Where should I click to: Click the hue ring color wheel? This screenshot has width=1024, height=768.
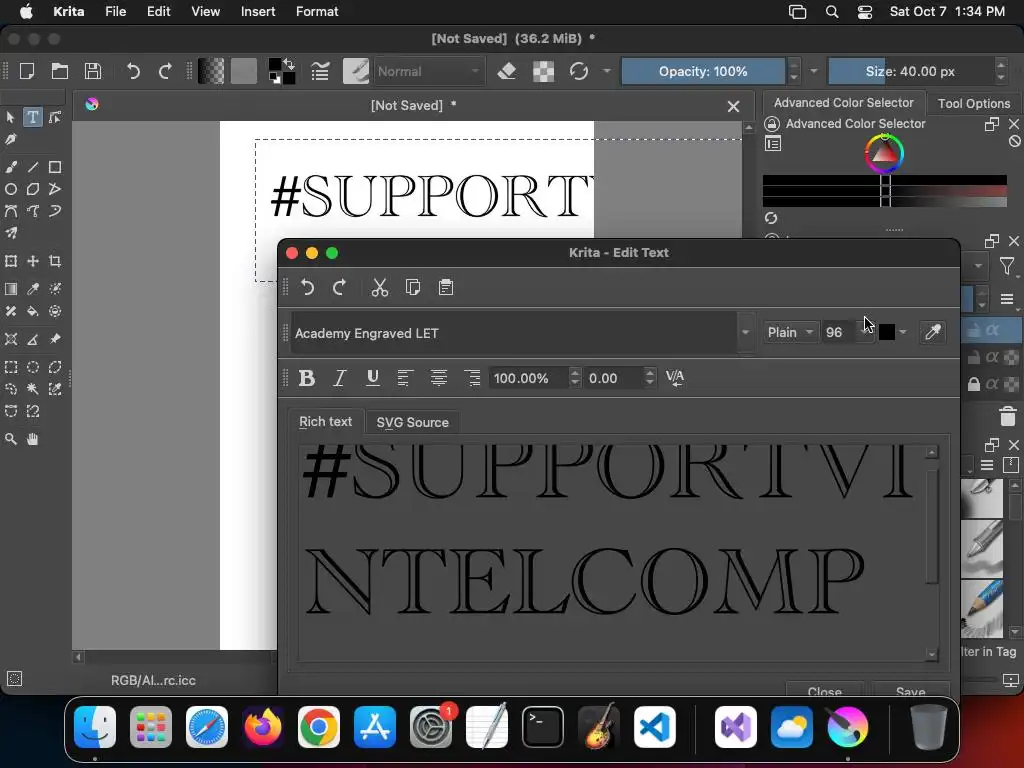[x=884, y=154]
